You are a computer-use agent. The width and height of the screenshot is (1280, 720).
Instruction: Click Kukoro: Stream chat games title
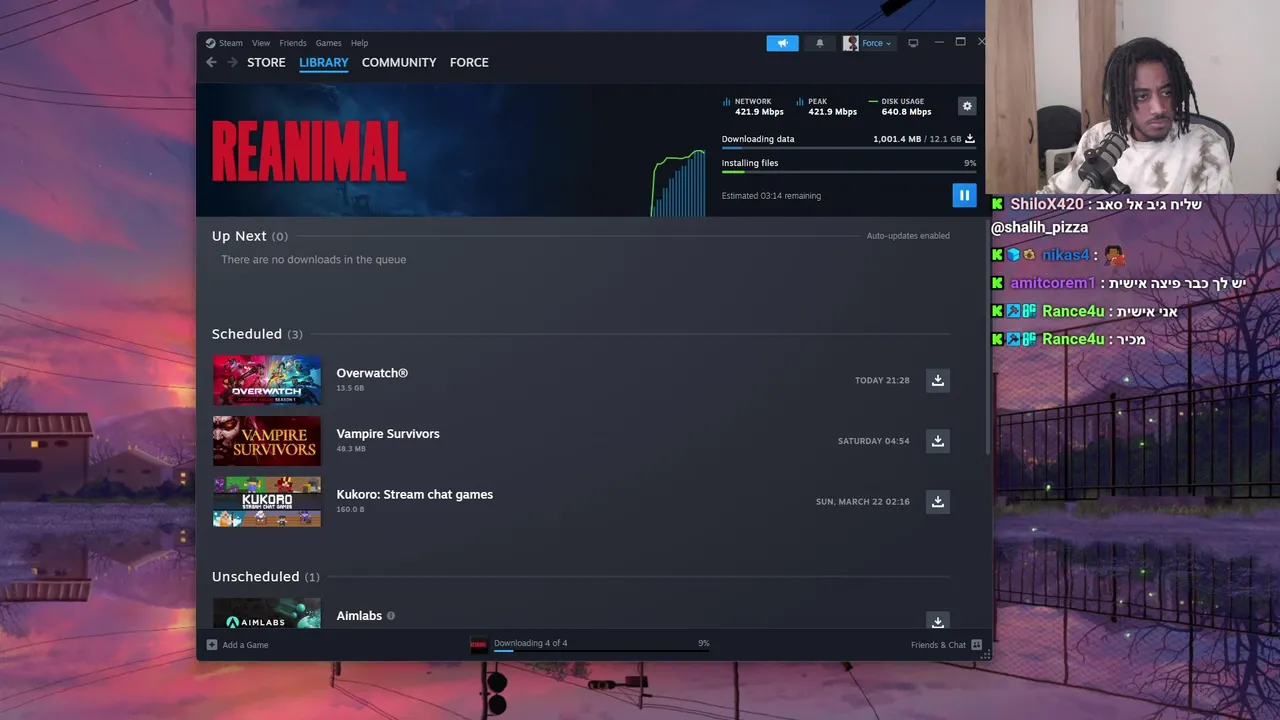click(415, 494)
